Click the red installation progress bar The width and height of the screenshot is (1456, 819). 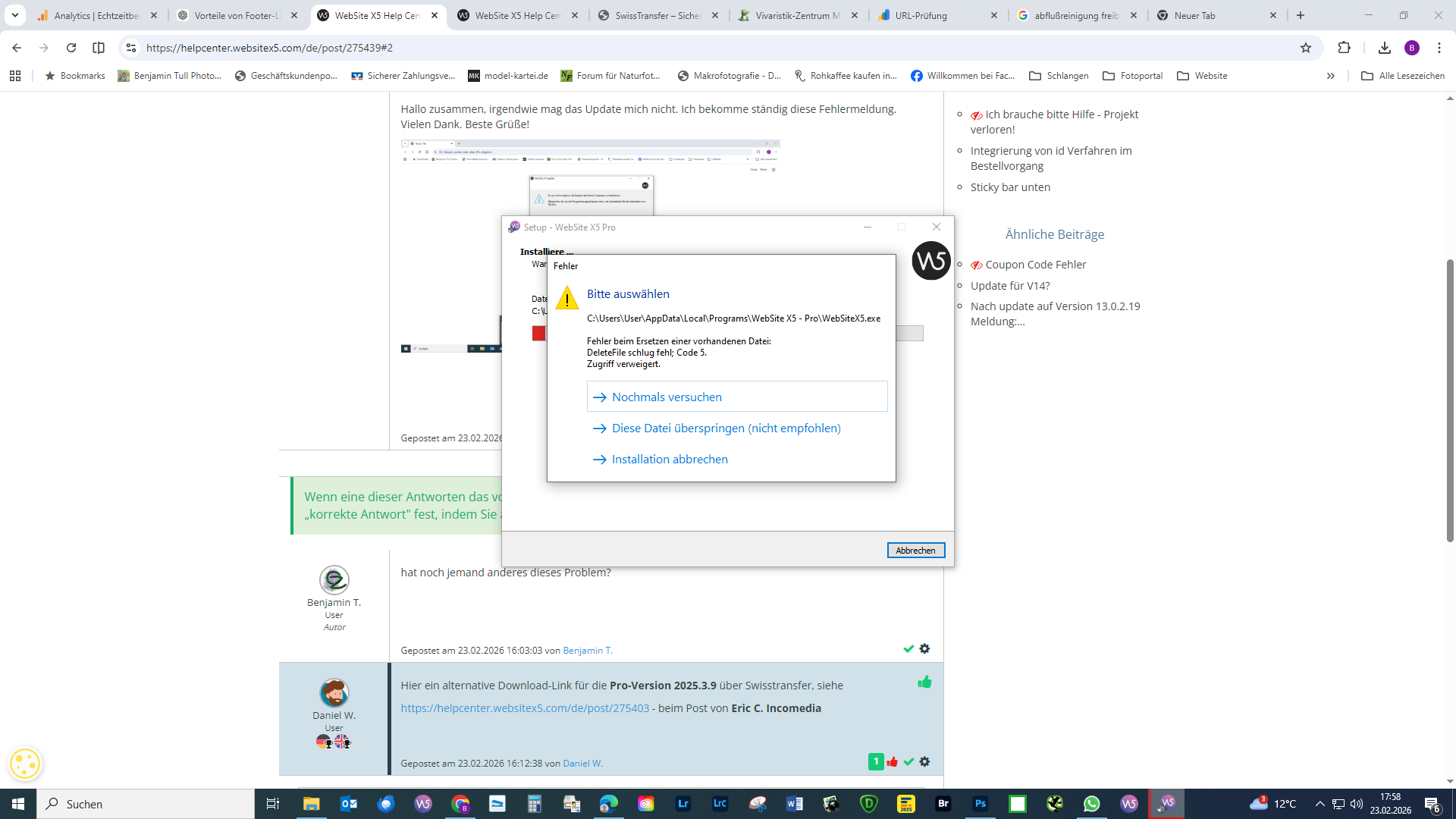(538, 334)
